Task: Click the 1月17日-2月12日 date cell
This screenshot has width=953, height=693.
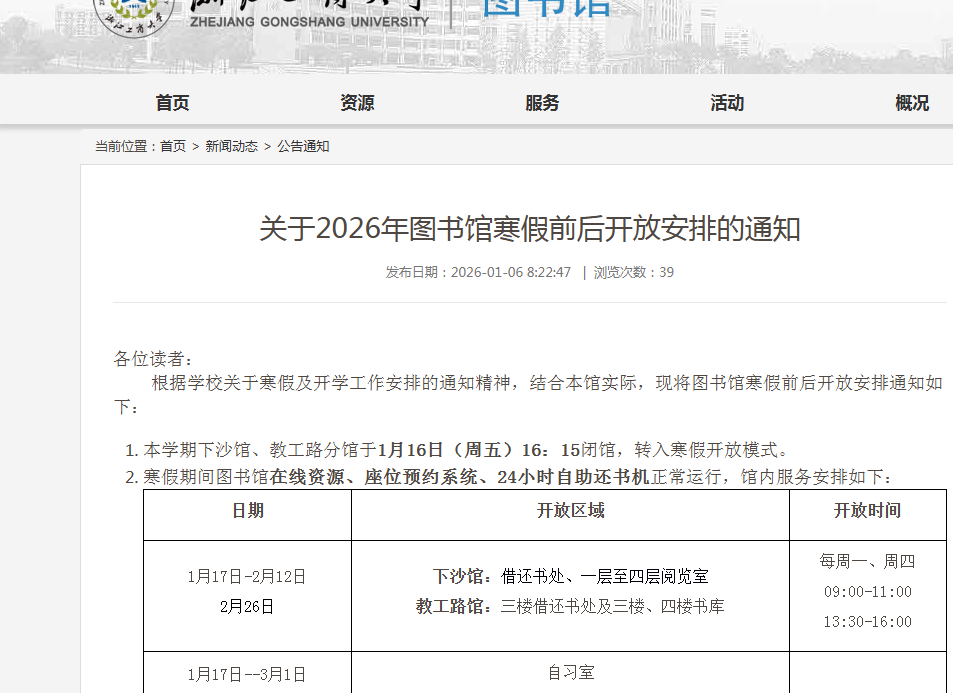Action: [x=247, y=577]
